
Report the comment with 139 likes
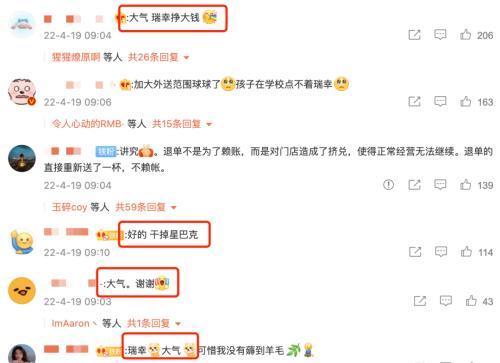click(388, 185)
